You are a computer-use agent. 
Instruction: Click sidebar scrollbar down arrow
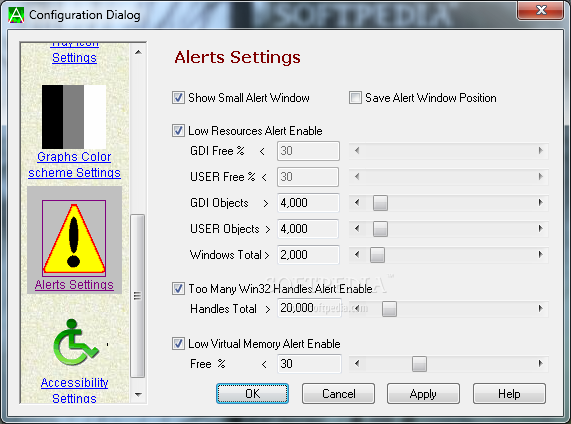(138, 394)
